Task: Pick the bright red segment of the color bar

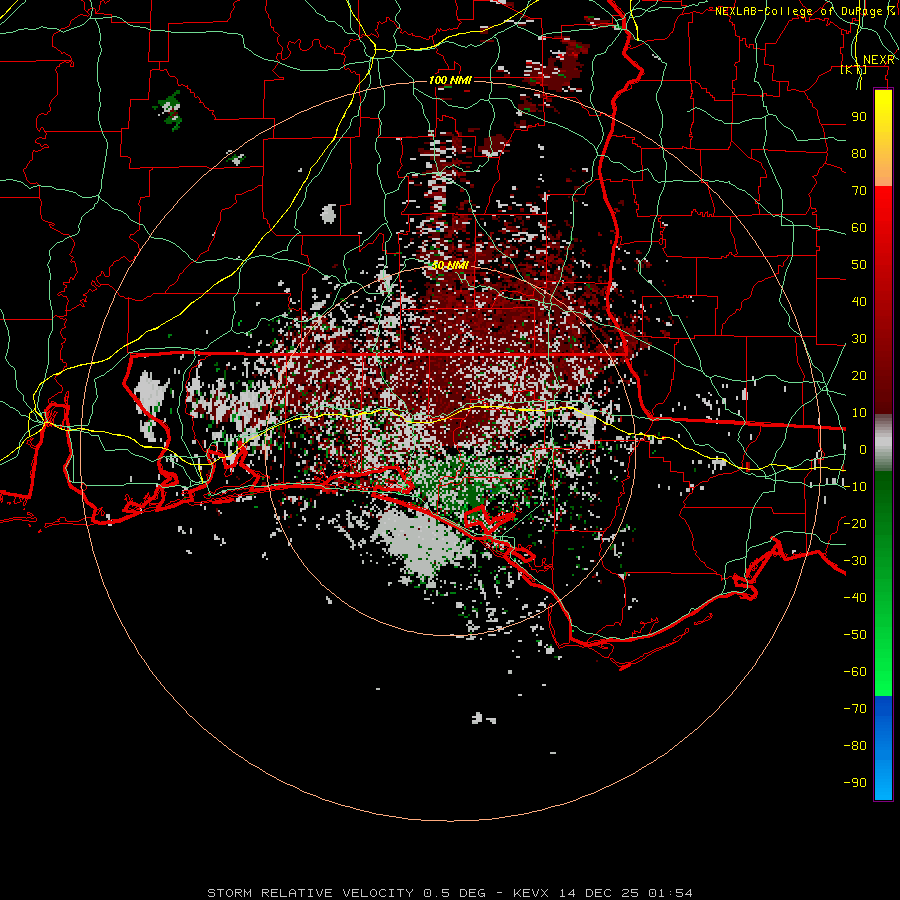Action: click(883, 210)
